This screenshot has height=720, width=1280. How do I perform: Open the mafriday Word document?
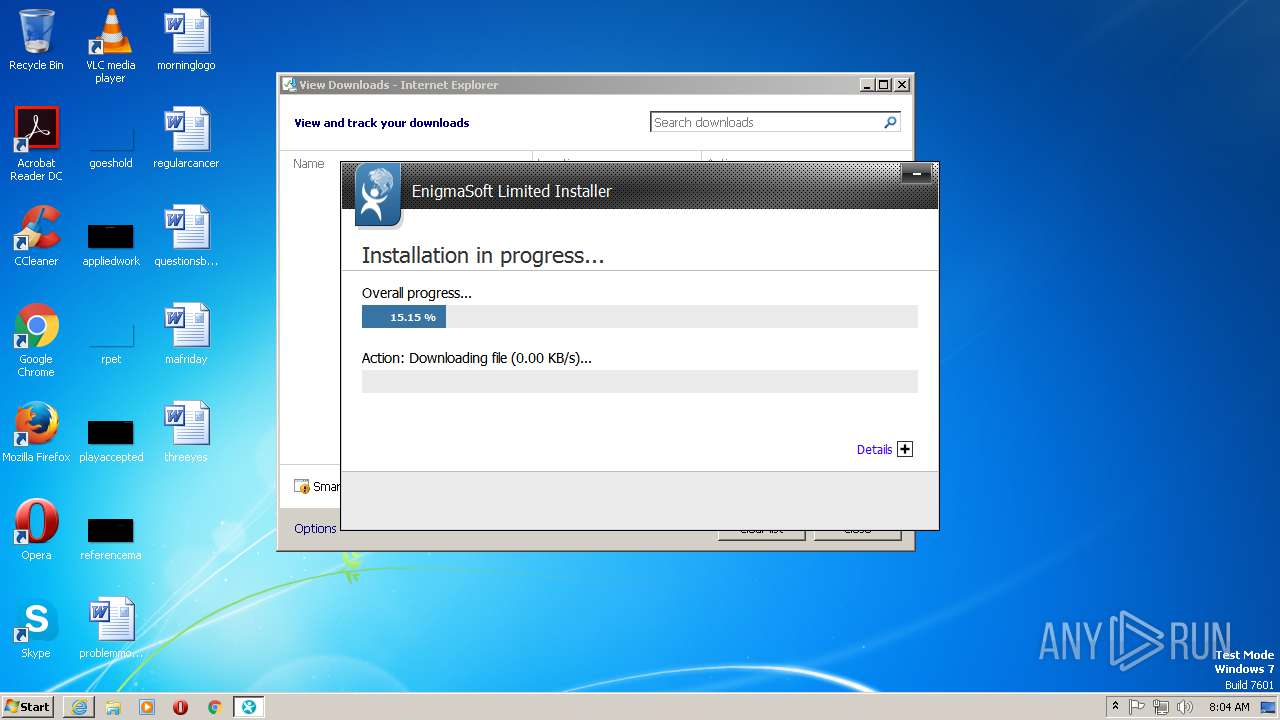(x=186, y=334)
